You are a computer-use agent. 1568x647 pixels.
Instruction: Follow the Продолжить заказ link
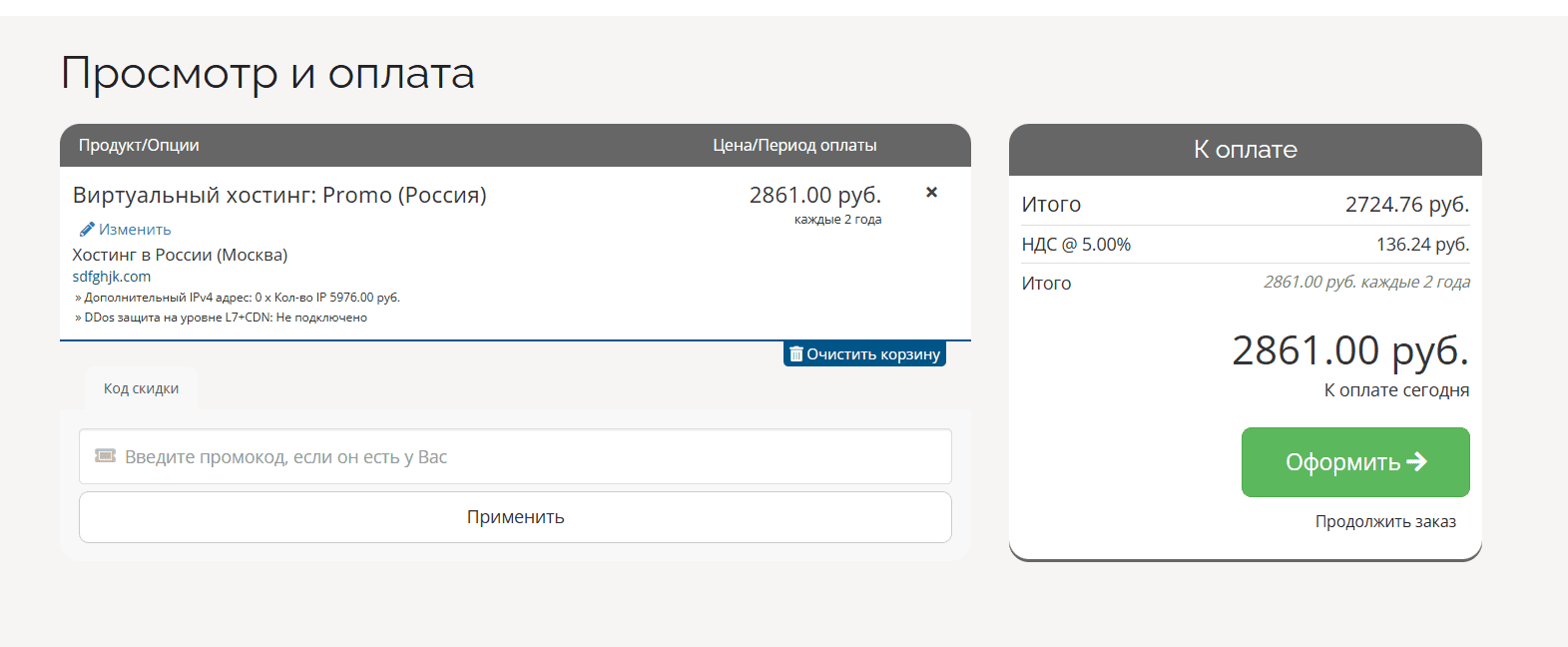pyautogui.click(x=1384, y=521)
